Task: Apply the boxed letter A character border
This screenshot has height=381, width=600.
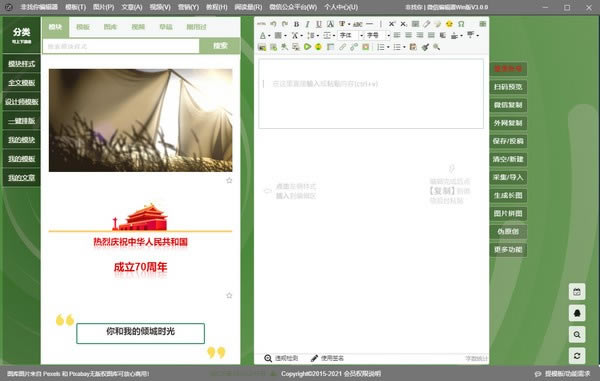Action: tap(330, 24)
